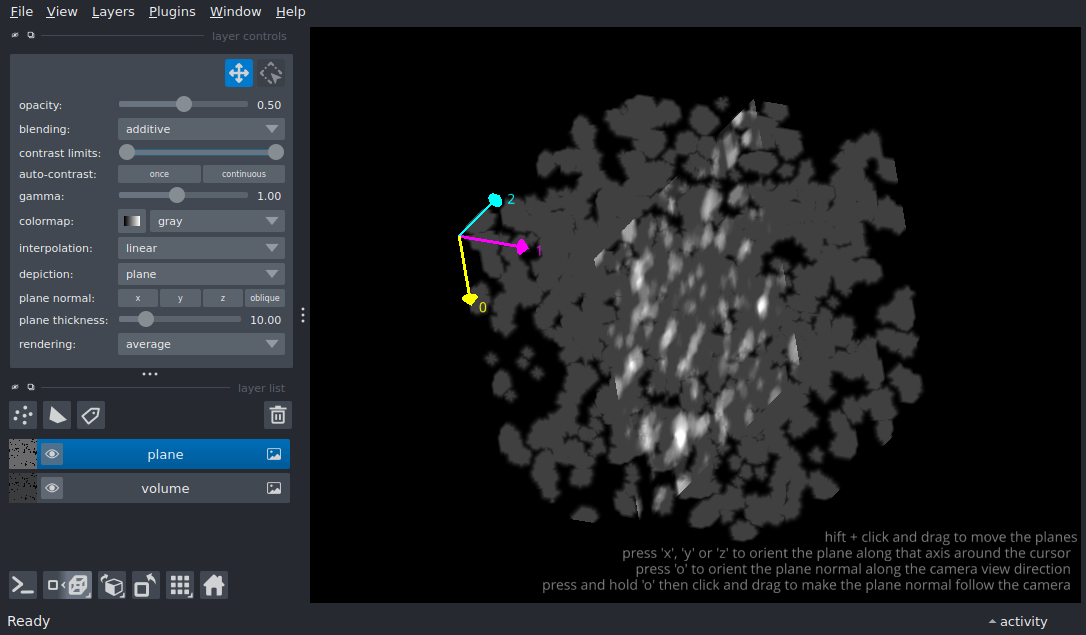Open the blending dropdown

tap(202, 129)
